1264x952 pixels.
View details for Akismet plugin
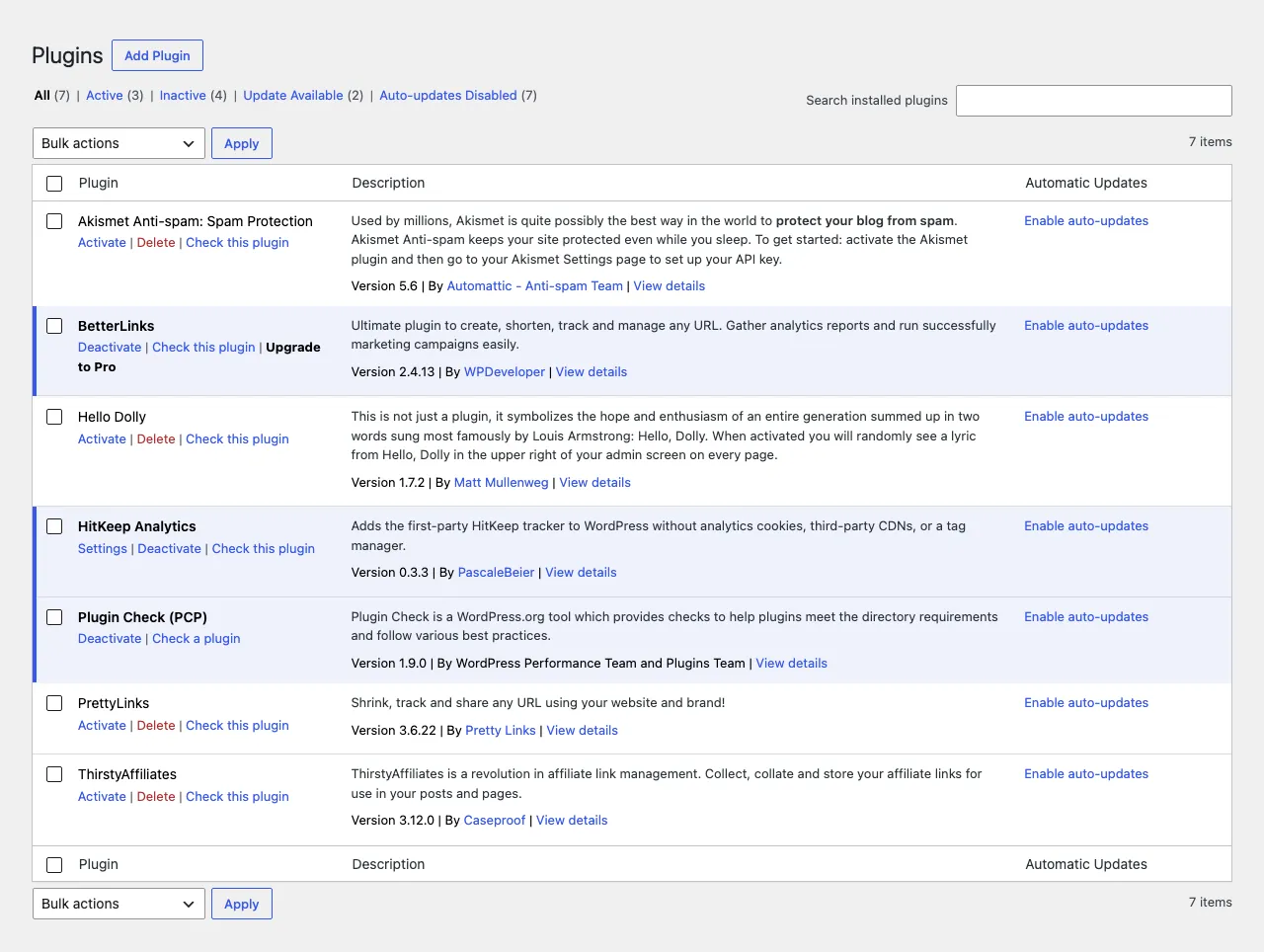click(670, 286)
